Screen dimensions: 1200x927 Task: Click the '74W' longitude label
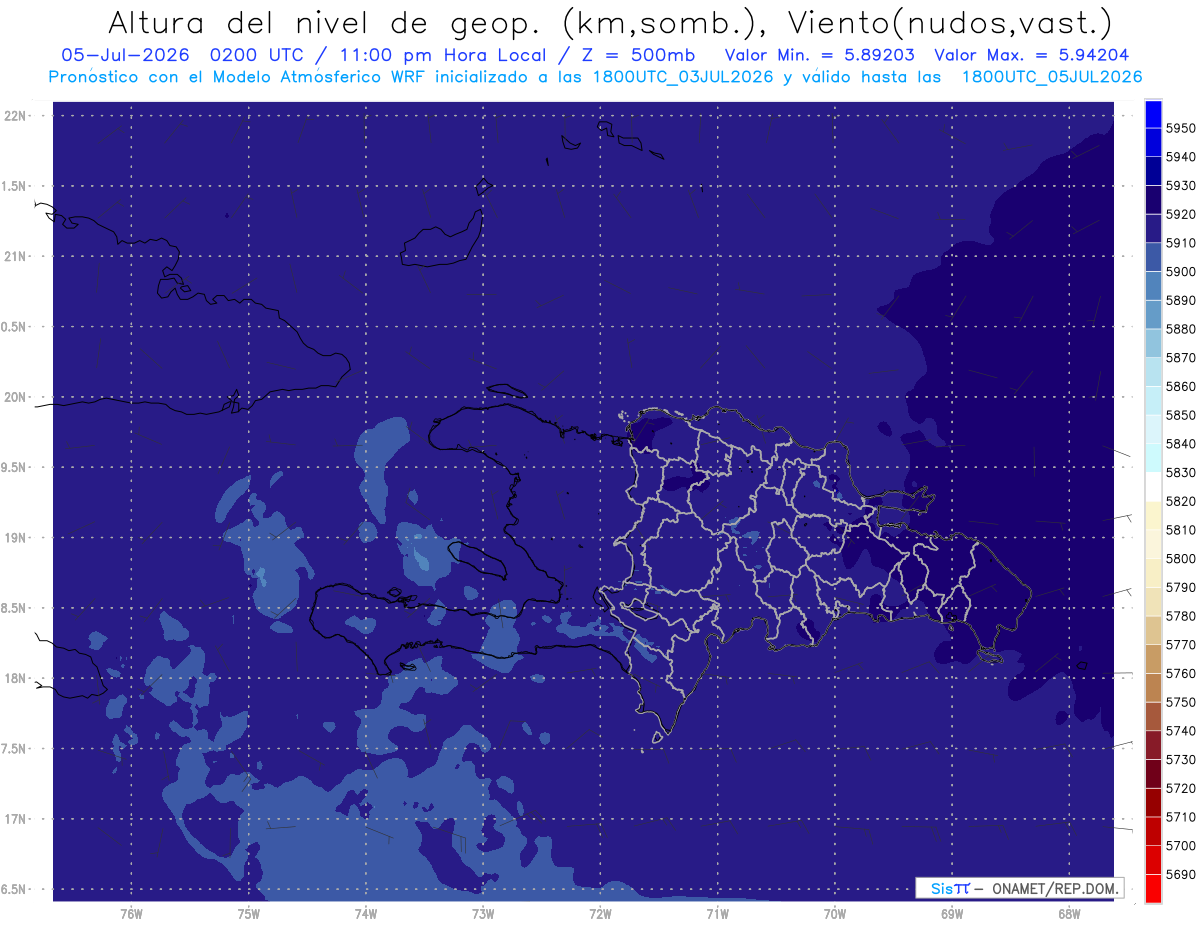[x=365, y=913]
